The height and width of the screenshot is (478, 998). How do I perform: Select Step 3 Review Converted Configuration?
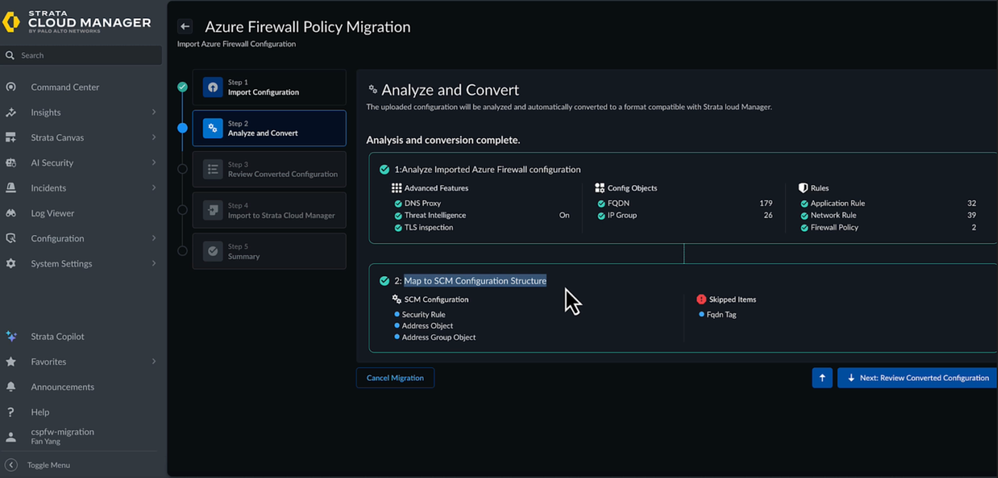click(269, 169)
